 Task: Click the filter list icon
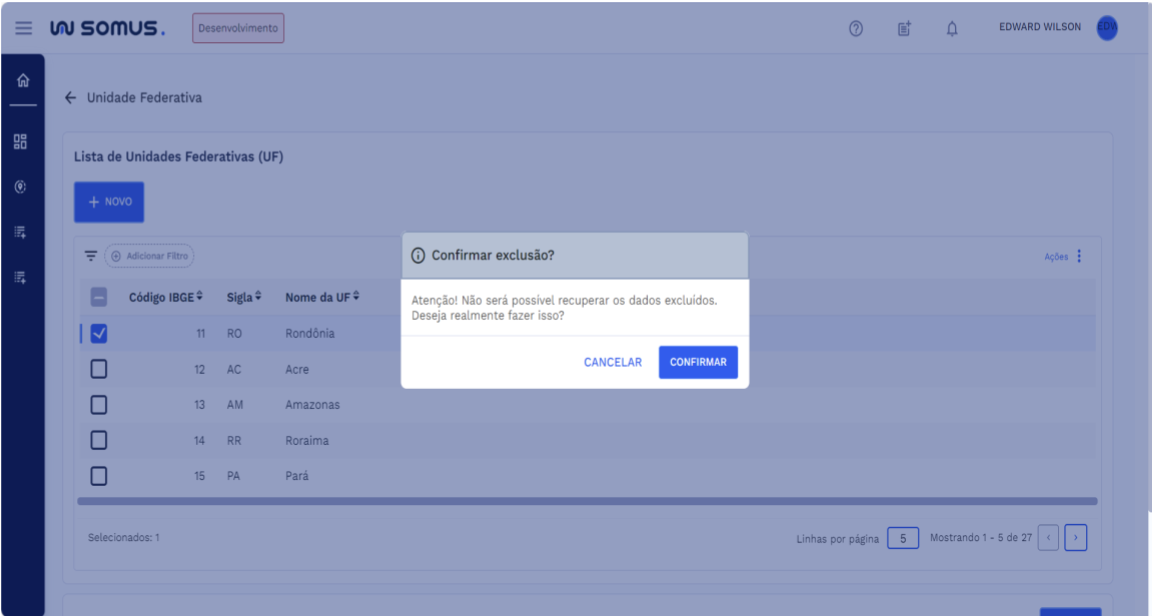click(91, 256)
